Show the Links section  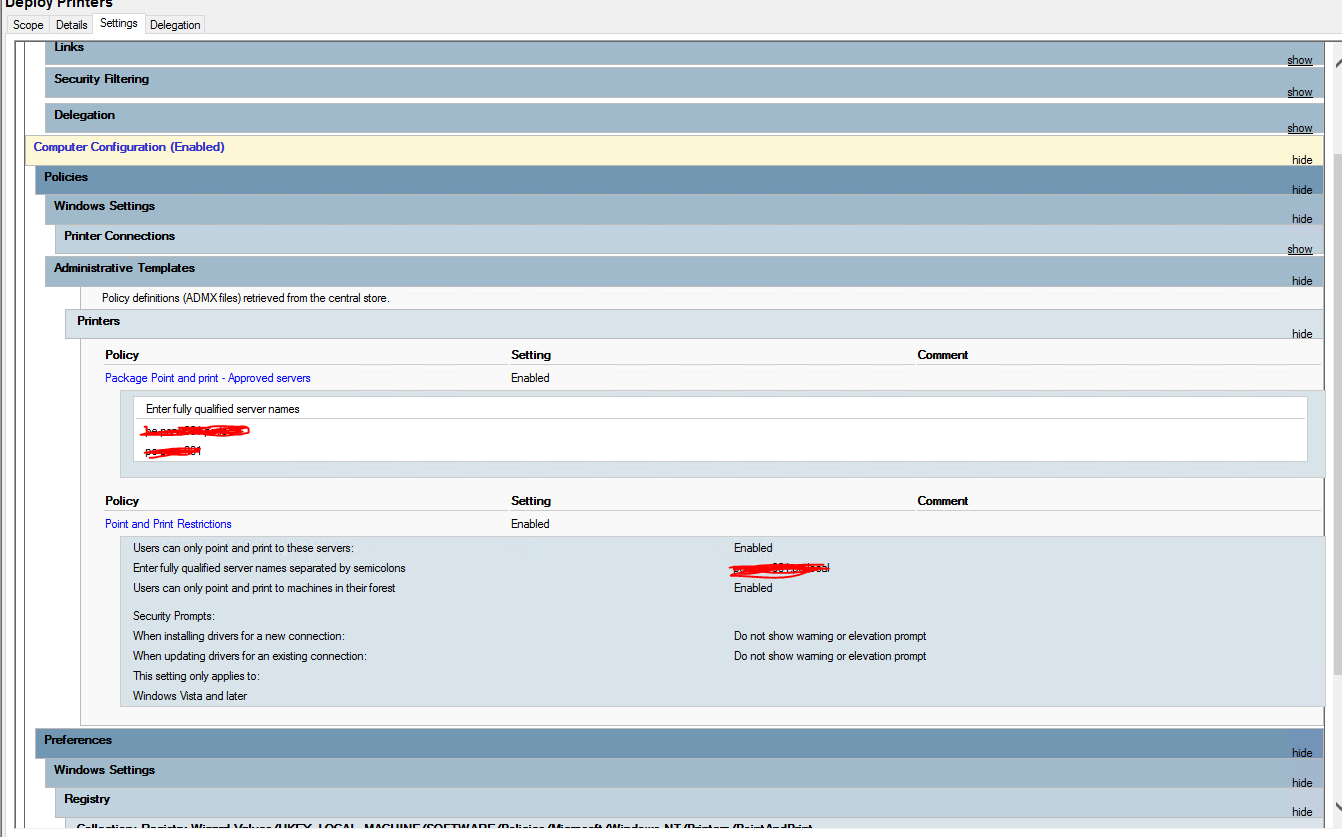[x=1299, y=60]
